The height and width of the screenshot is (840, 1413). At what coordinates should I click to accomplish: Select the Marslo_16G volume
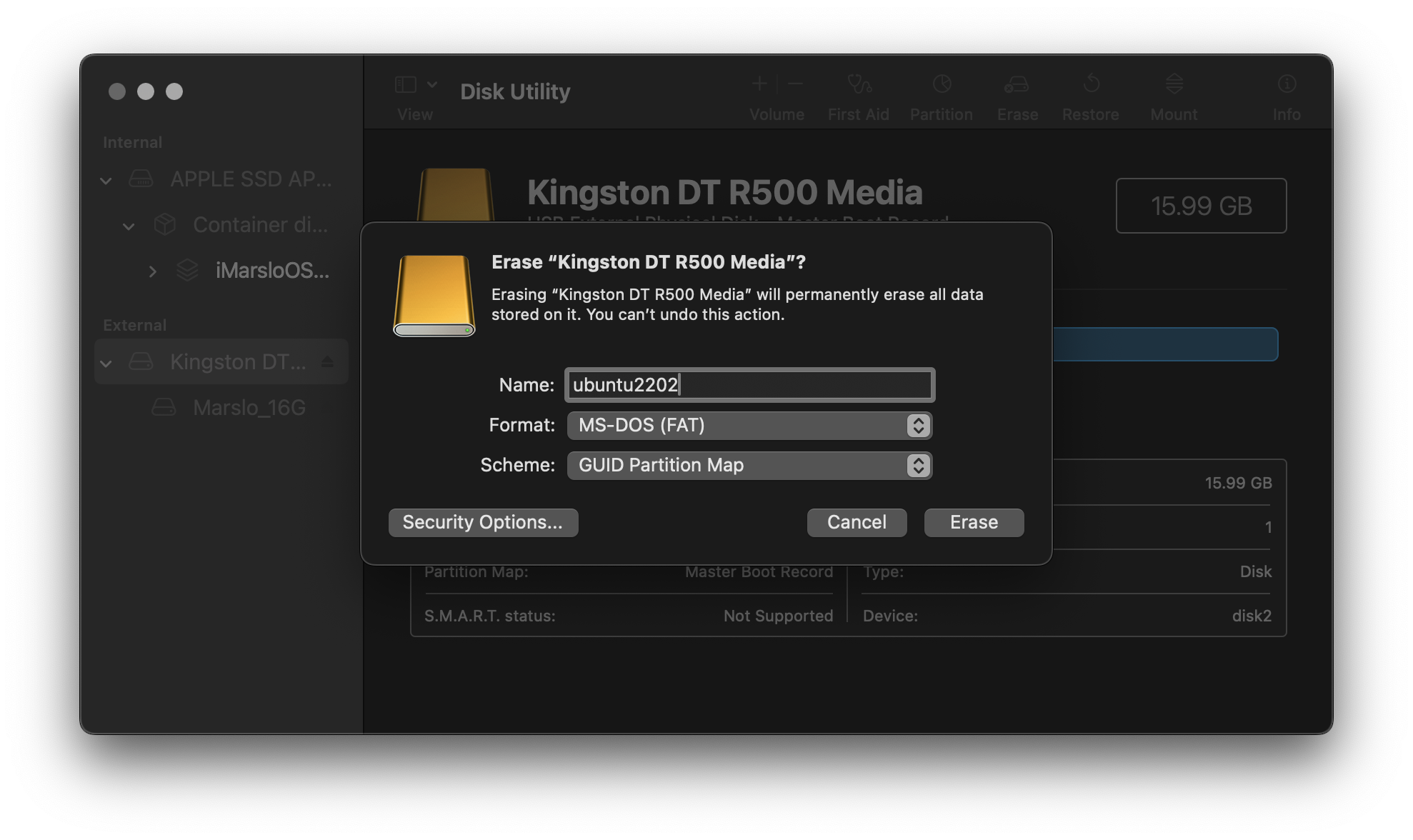[x=221, y=408]
